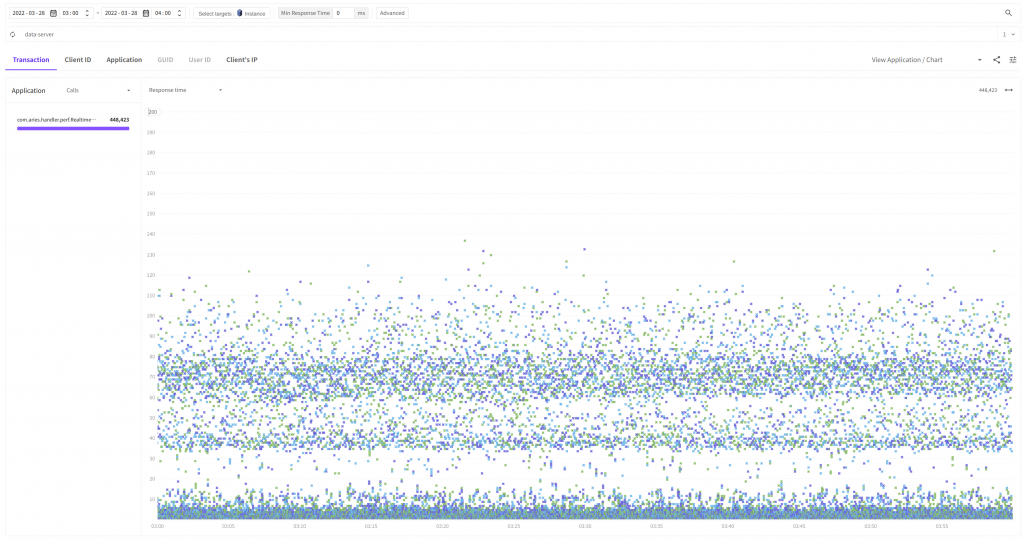
Task: Focus the Min Response Time input field
Action: (x=344, y=13)
